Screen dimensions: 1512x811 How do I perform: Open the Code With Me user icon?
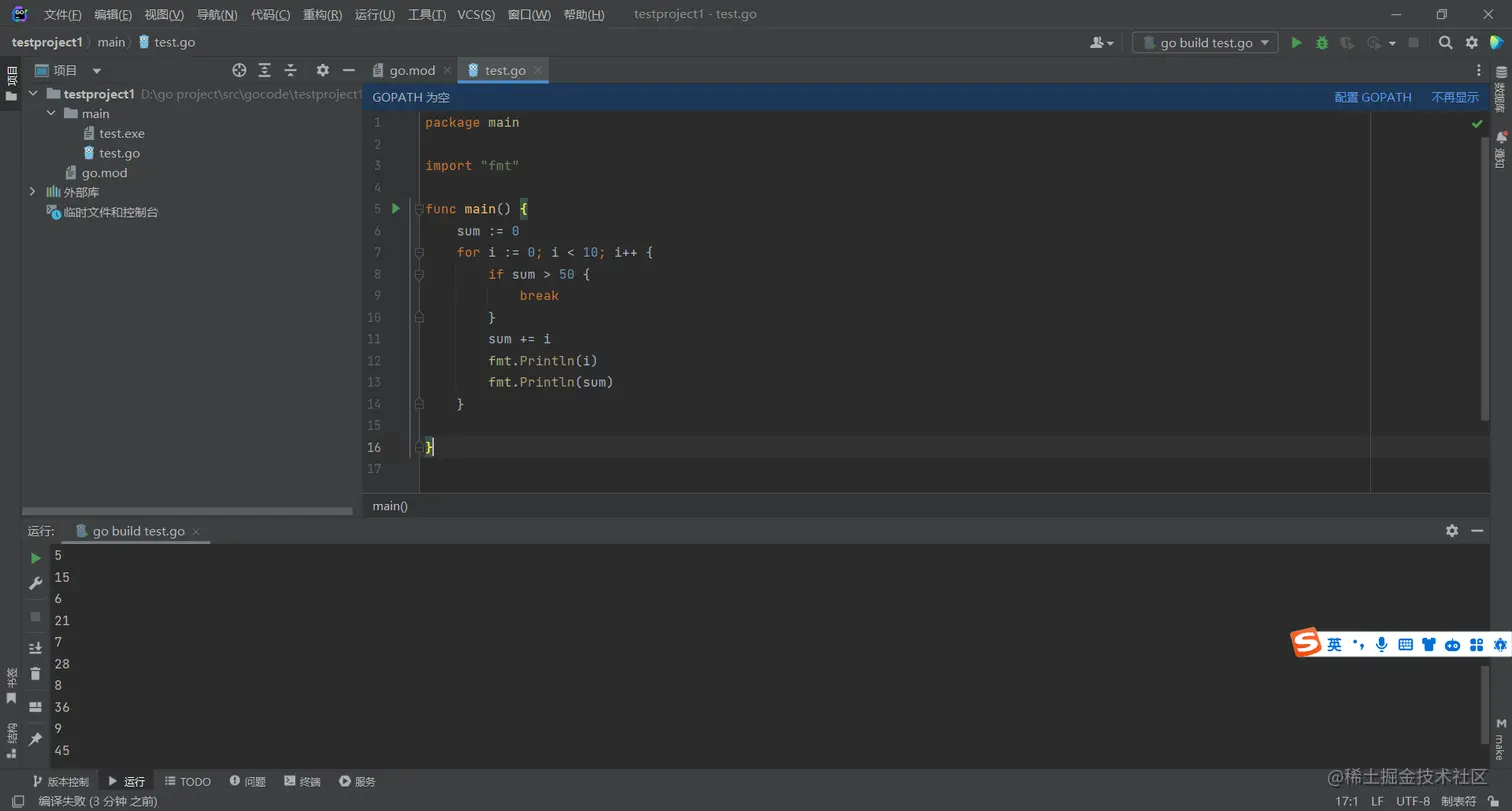point(1098,43)
